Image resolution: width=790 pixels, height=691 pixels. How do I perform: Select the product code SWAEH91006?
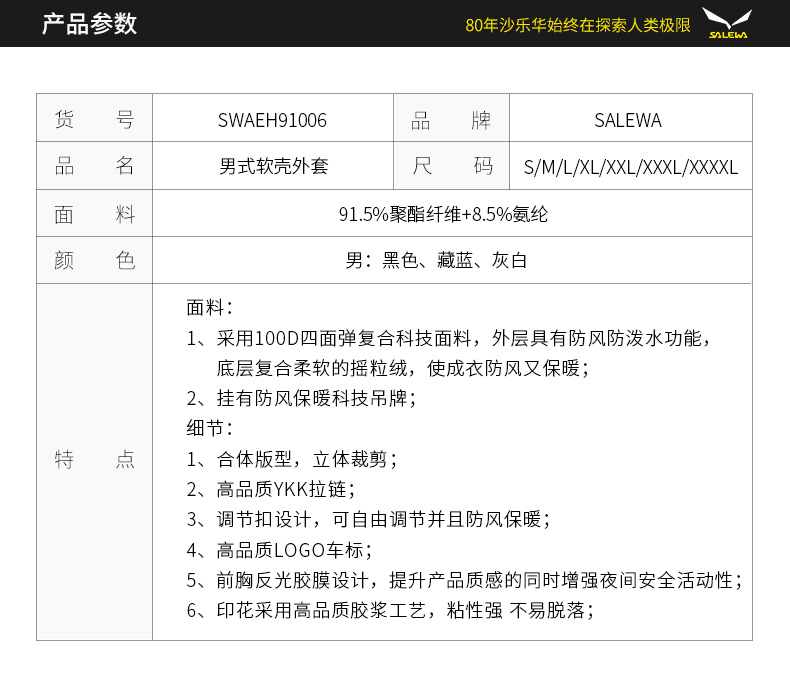point(272,120)
